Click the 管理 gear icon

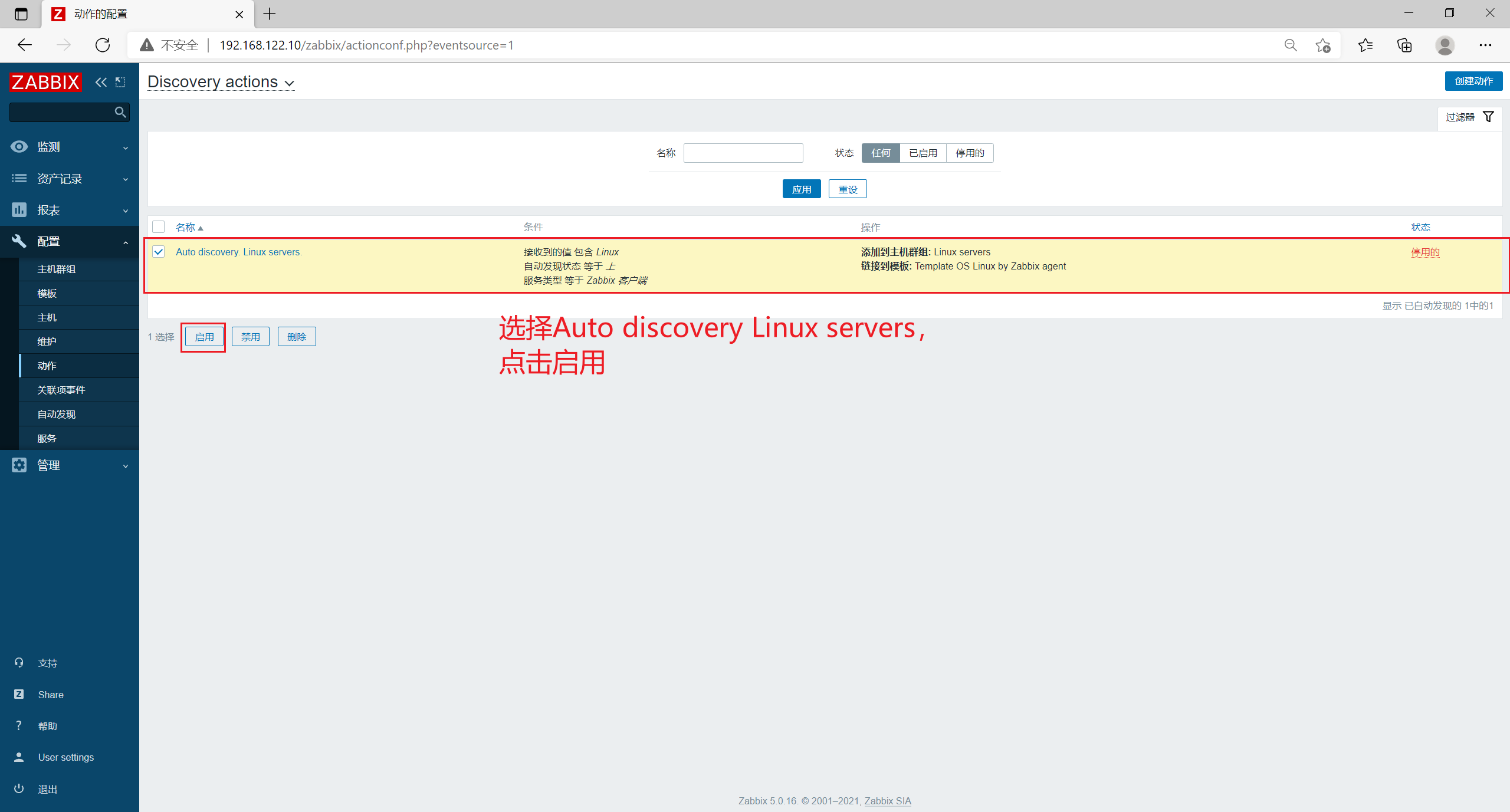coord(19,465)
